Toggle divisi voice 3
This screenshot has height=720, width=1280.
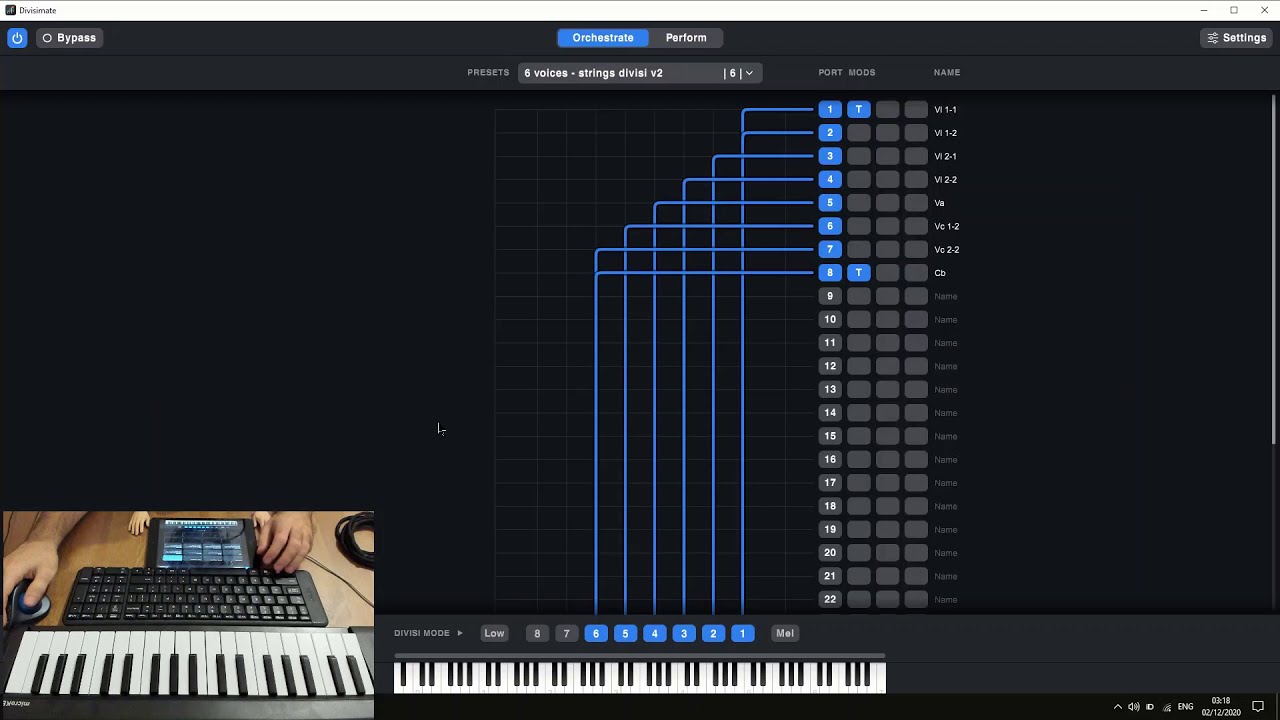point(684,633)
